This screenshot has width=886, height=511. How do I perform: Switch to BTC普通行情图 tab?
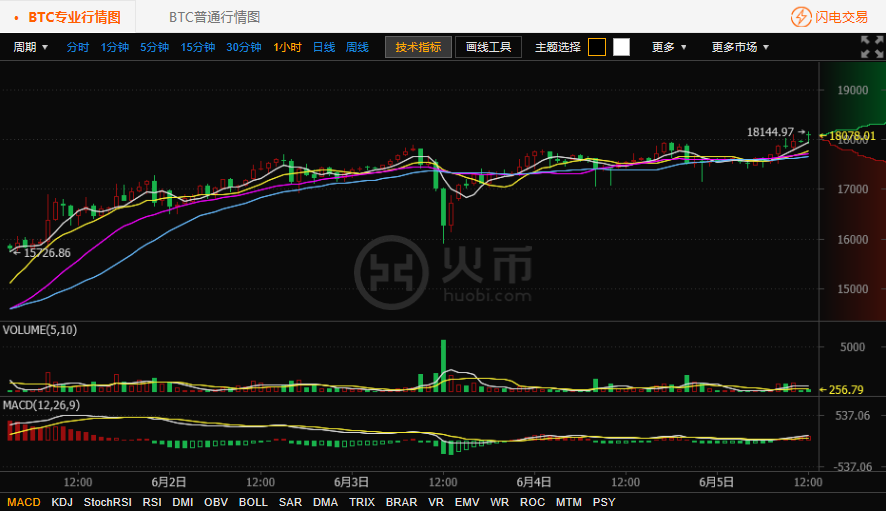click(214, 17)
